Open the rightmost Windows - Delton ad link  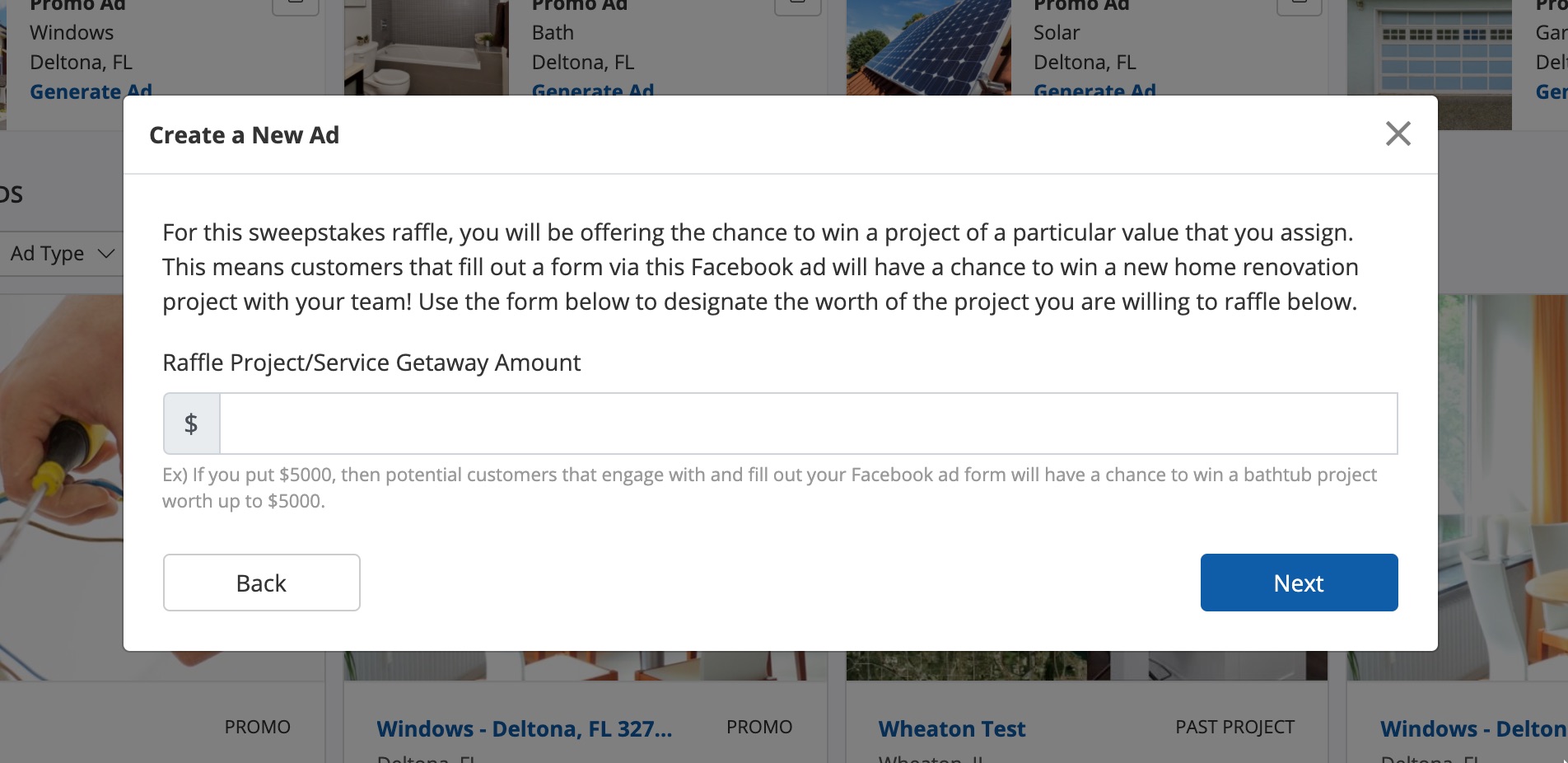pyautogui.click(x=1472, y=729)
